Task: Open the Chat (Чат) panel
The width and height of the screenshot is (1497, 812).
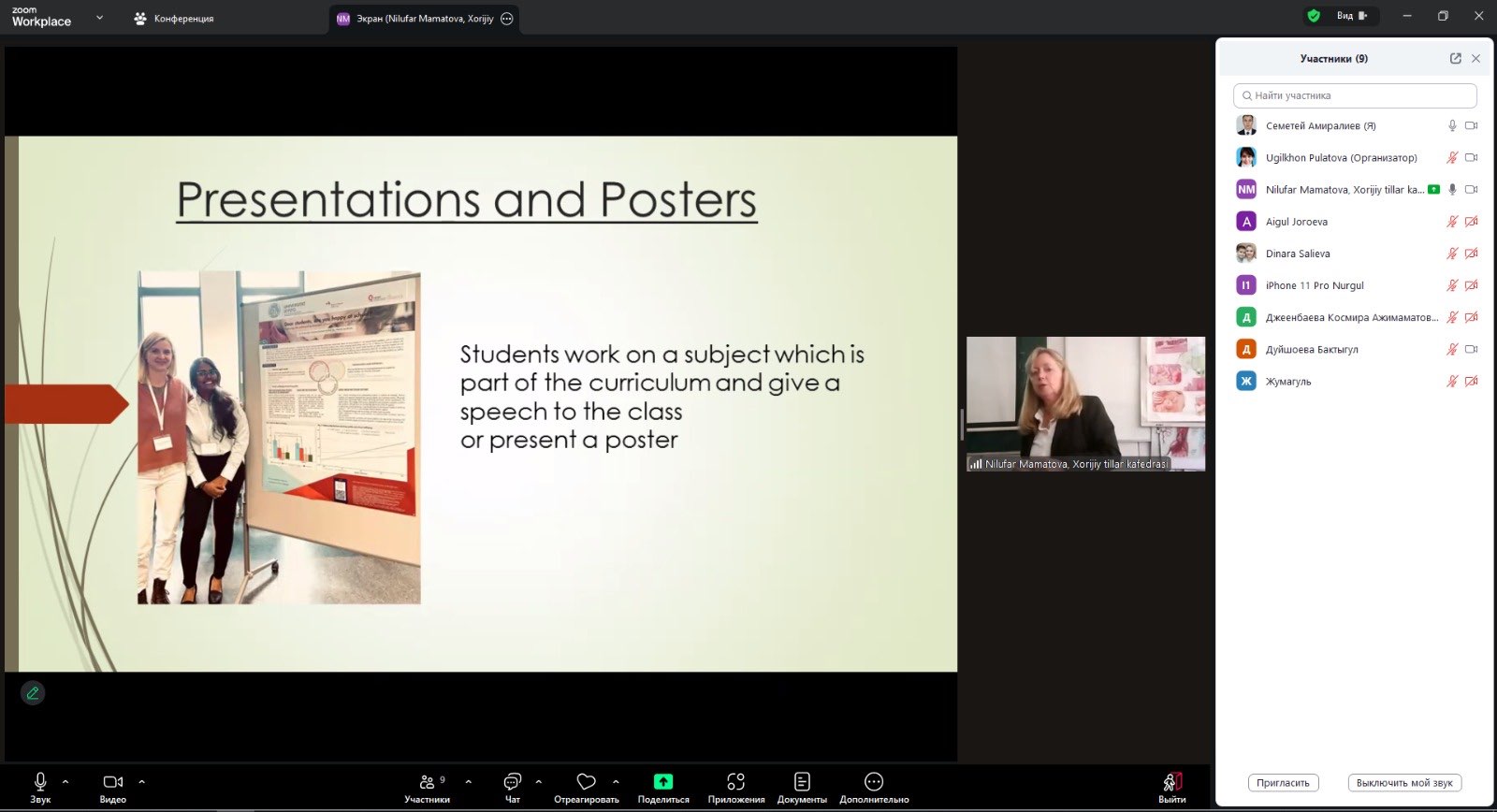Action: tap(512, 782)
